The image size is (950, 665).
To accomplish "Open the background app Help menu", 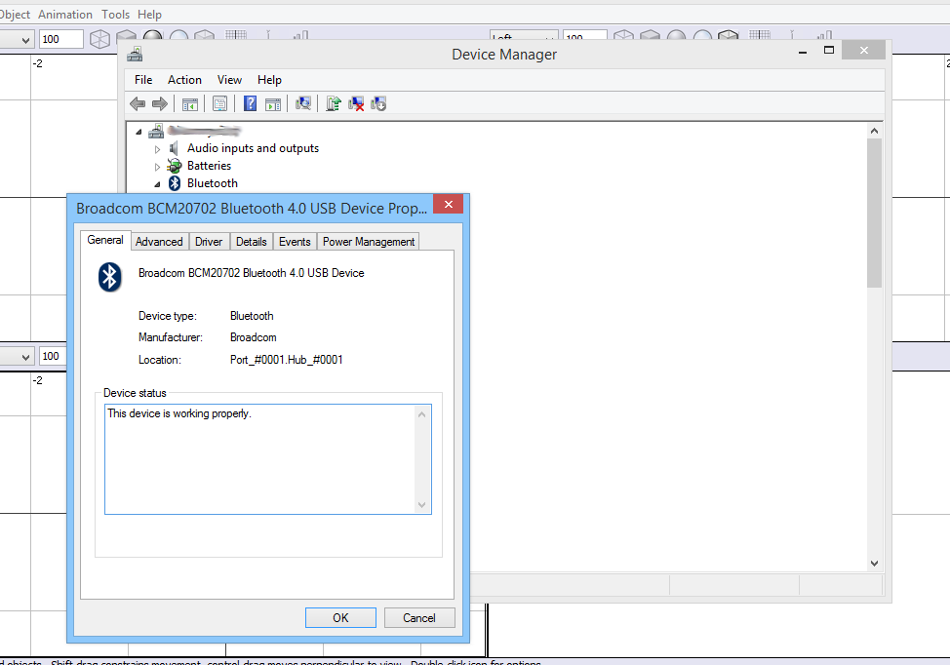I will tap(149, 15).
